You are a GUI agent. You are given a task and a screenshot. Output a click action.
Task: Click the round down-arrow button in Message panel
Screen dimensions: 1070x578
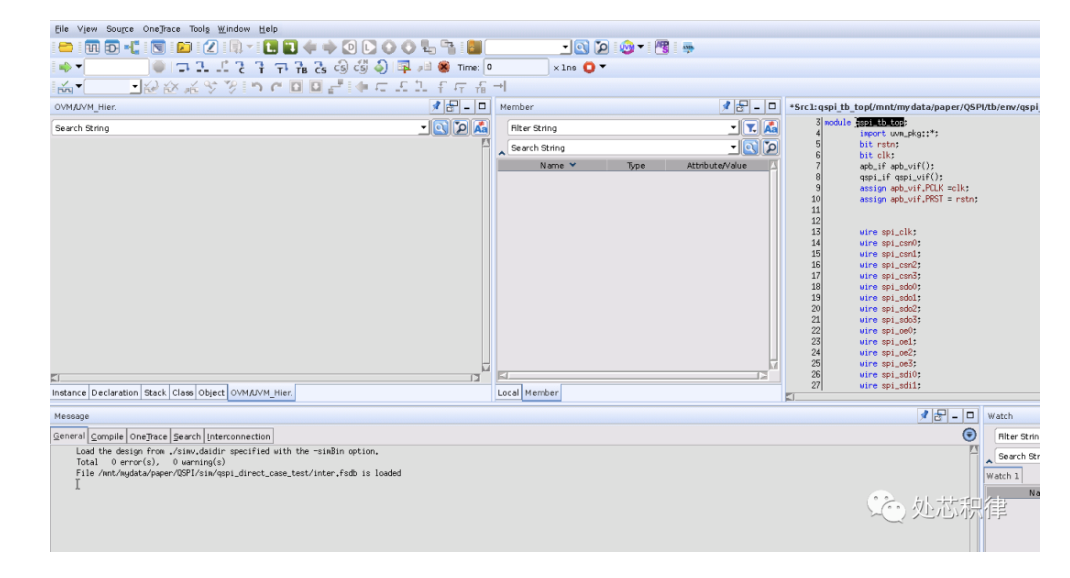click(969, 435)
